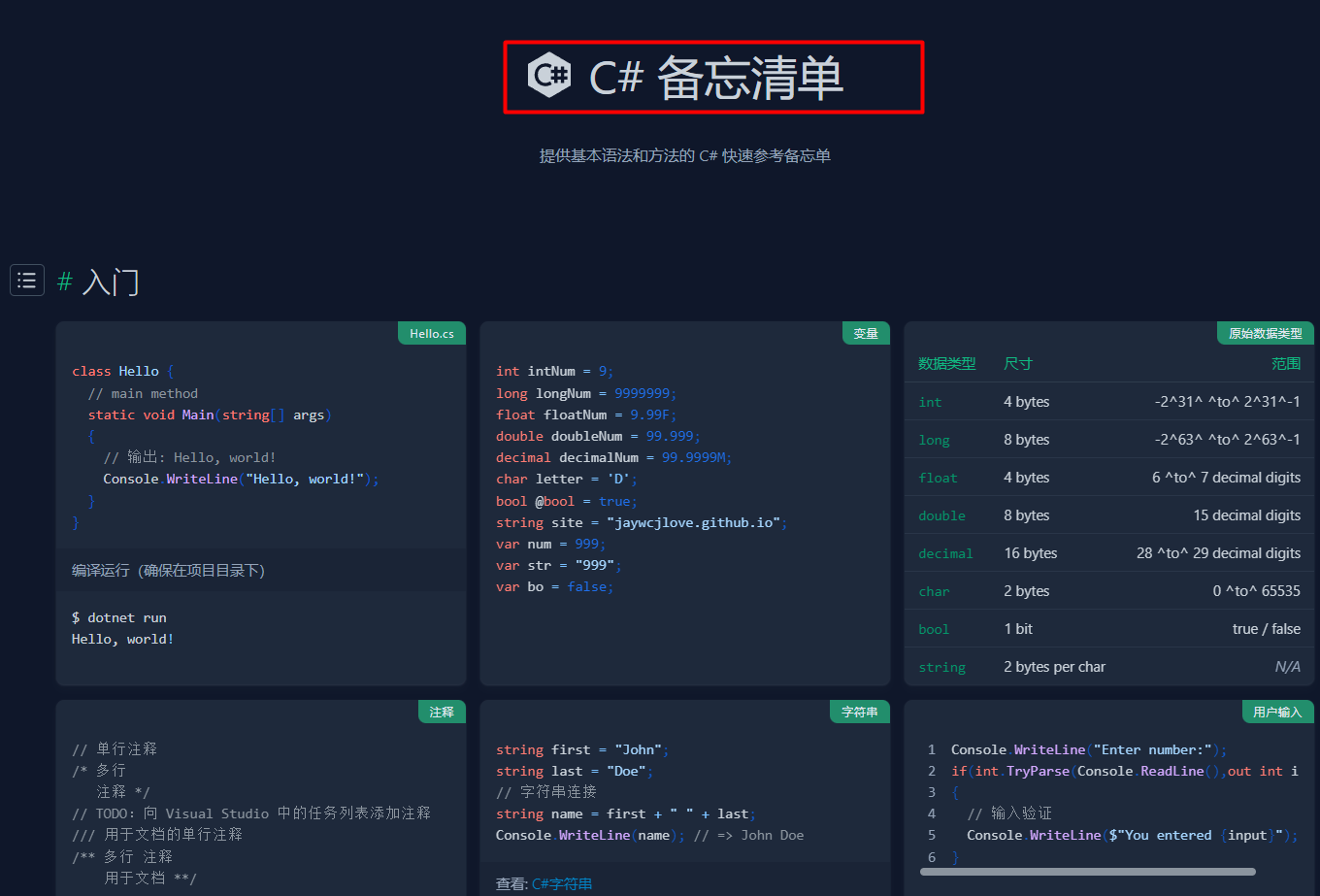The height and width of the screenshot is (896, 1320).
Task: Click the double type cell in table
Action: click(941, 515)
